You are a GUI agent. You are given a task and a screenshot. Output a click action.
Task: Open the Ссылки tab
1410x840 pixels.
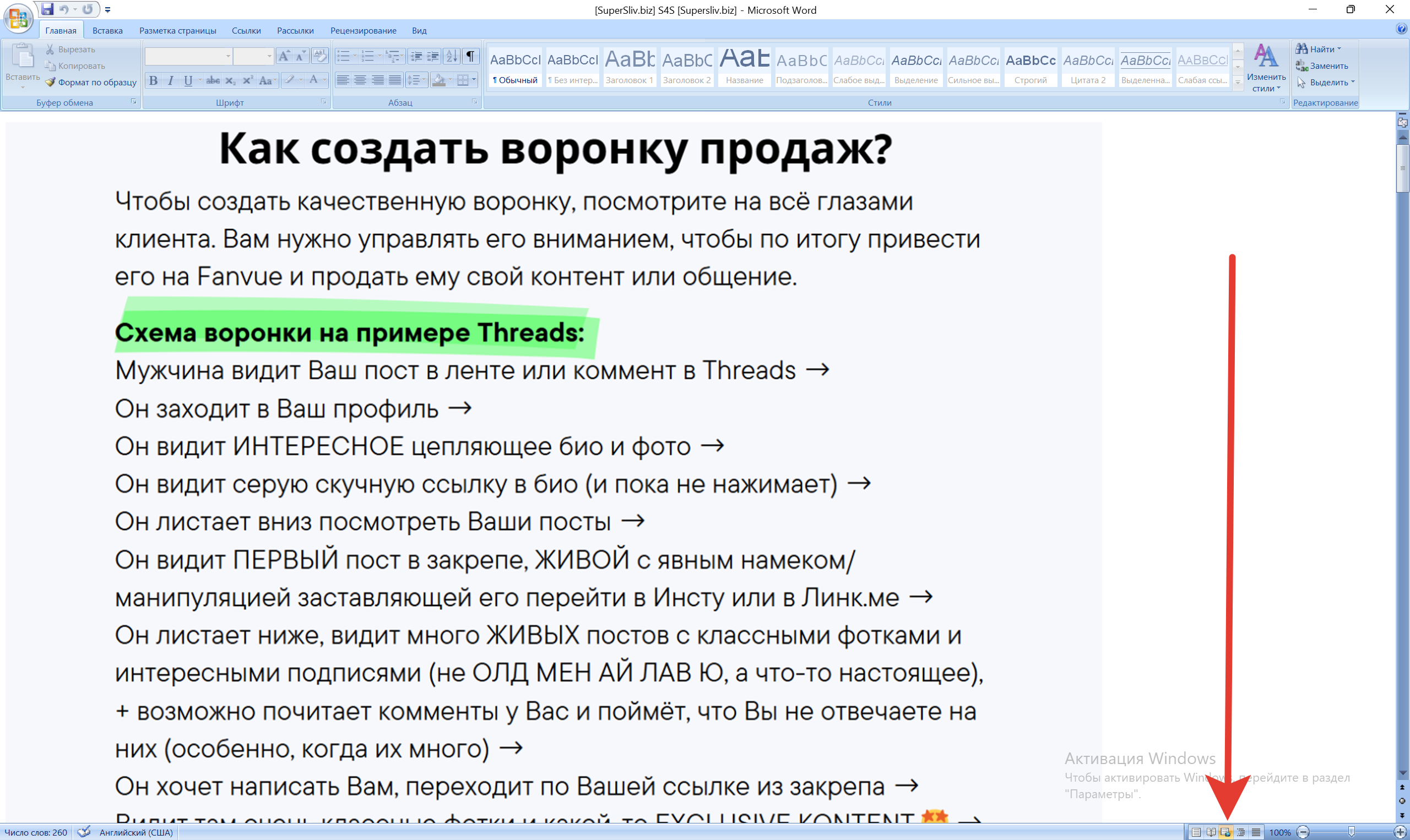[246, 31]
